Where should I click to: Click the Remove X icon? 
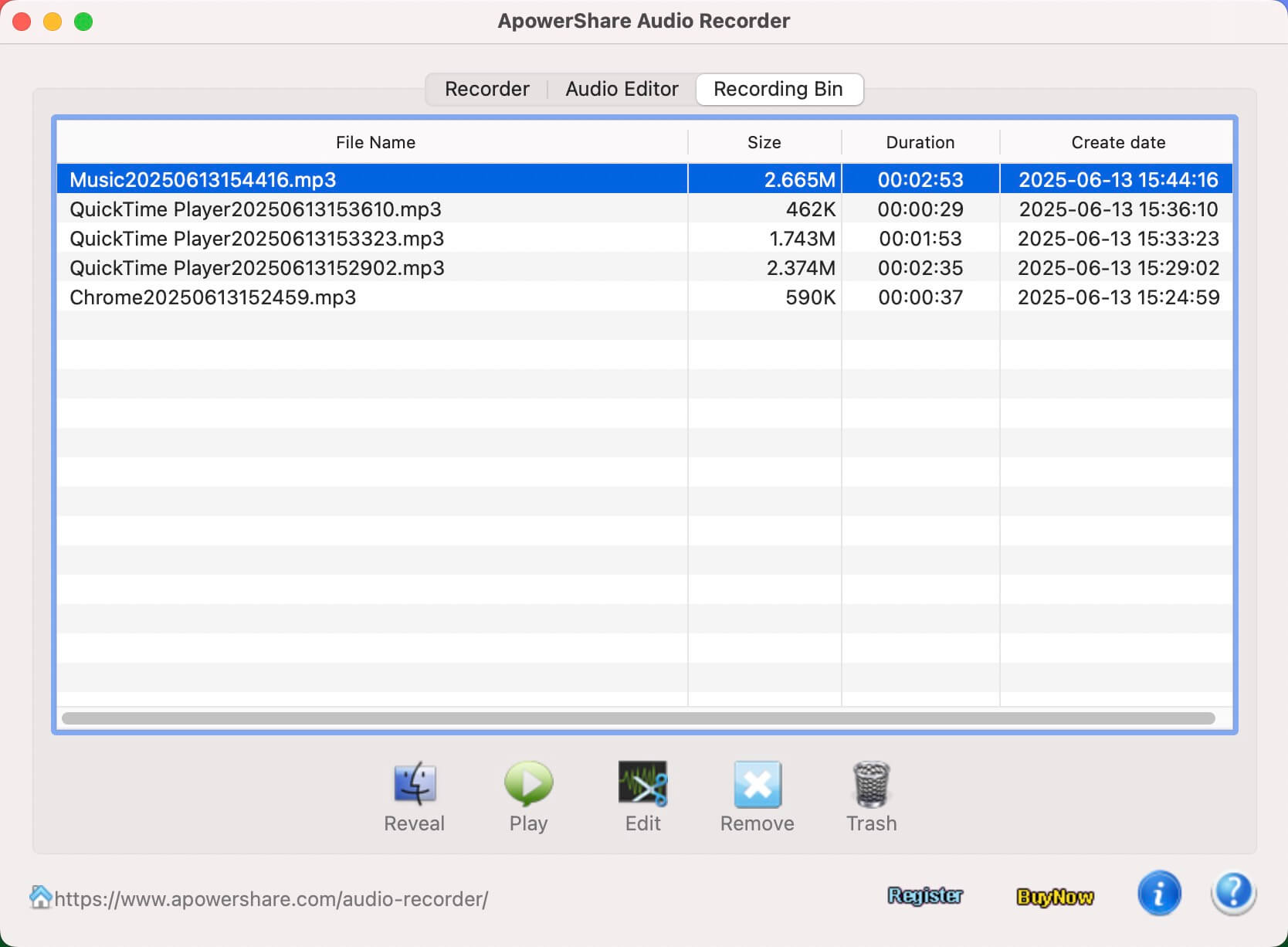(x=757, y=785)
